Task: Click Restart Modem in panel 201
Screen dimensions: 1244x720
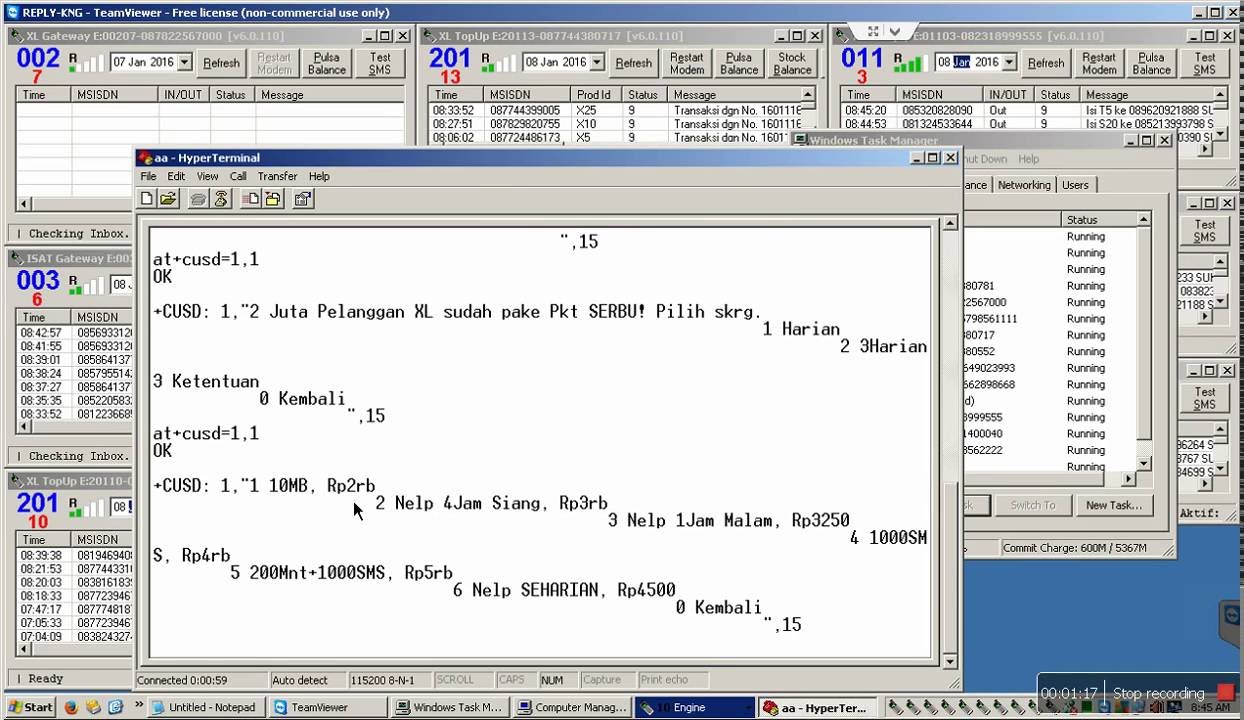Action: (686, 63)
